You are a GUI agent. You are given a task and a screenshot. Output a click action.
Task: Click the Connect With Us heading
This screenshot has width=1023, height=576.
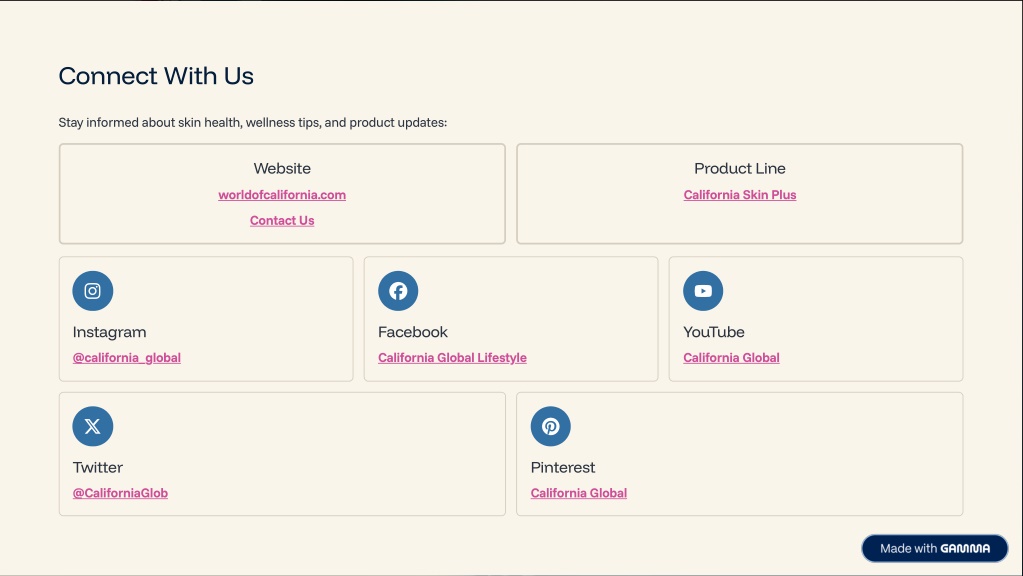[156, 76]
